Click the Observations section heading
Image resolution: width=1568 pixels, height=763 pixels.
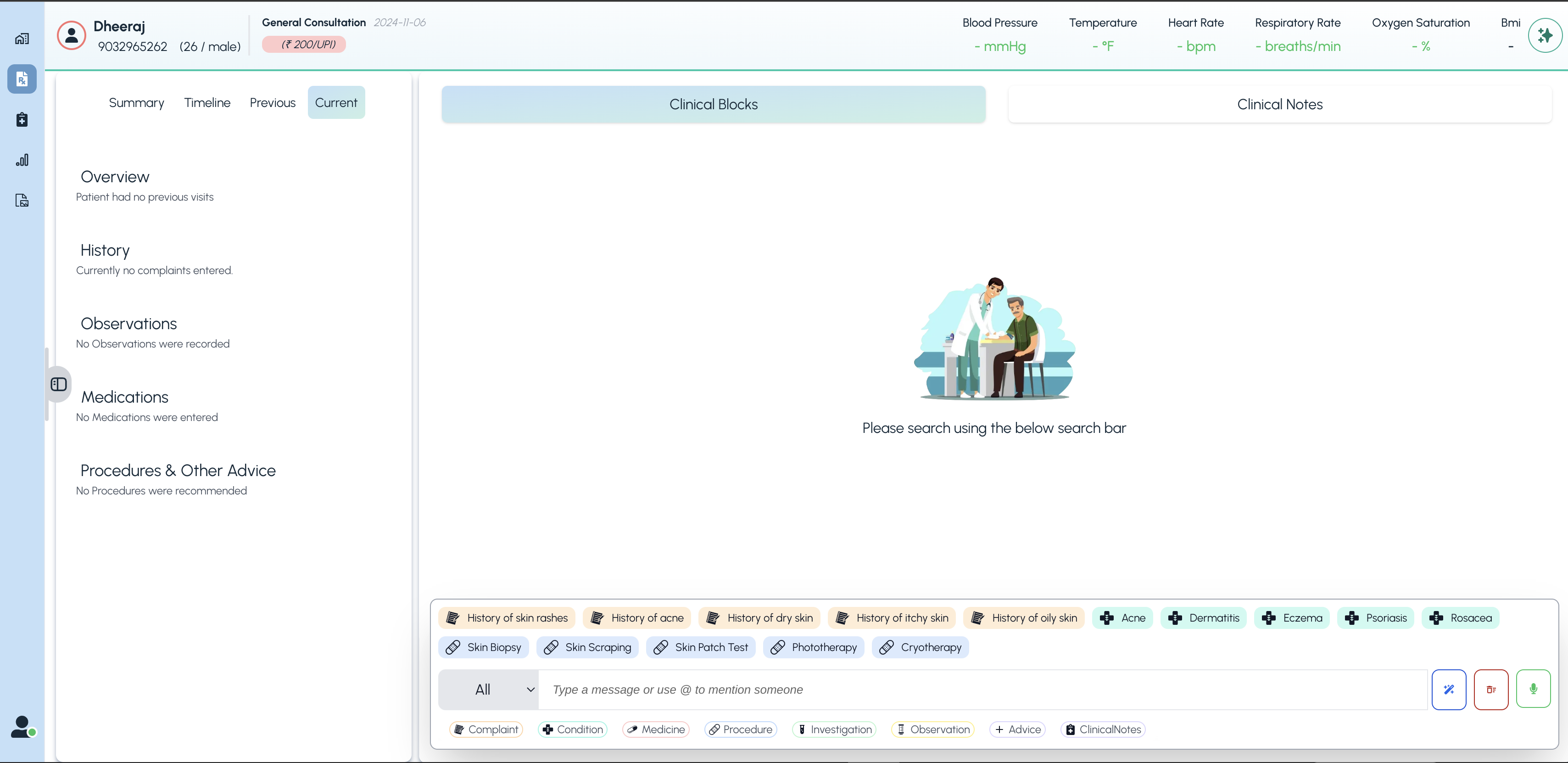tap(128, 323)
